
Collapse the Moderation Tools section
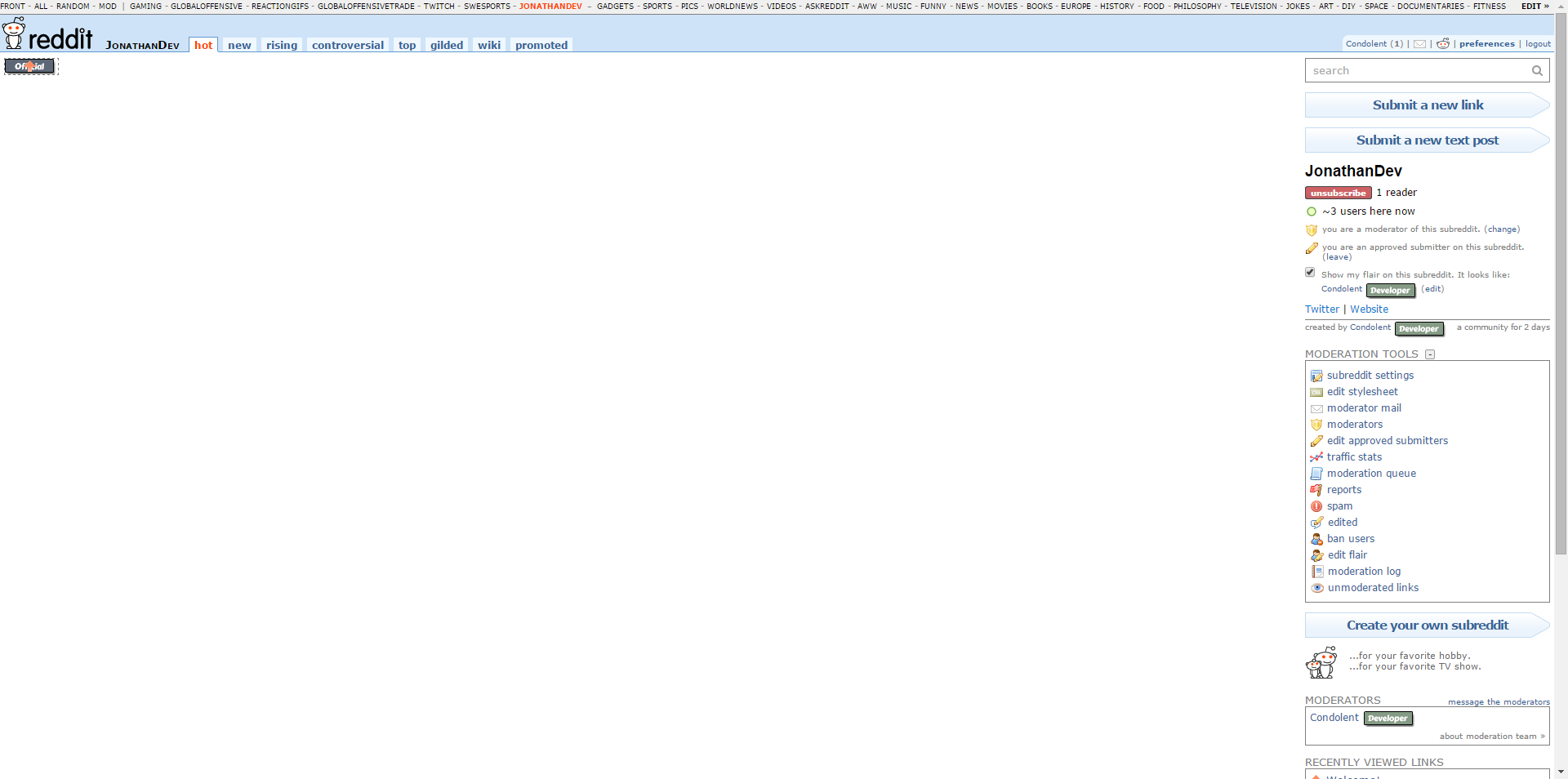coord(1430,354)
